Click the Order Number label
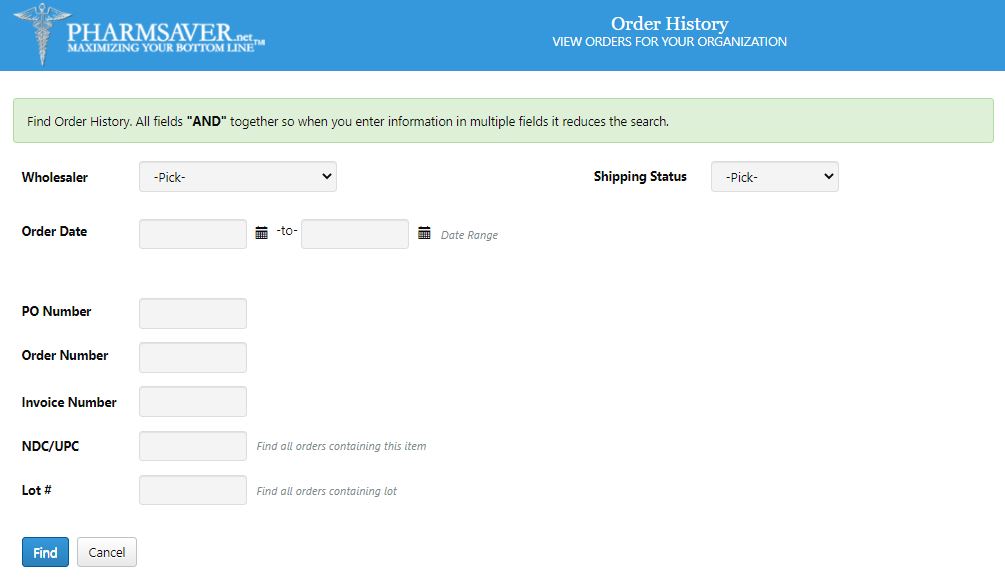1005x579 pixels. (65, 355)
